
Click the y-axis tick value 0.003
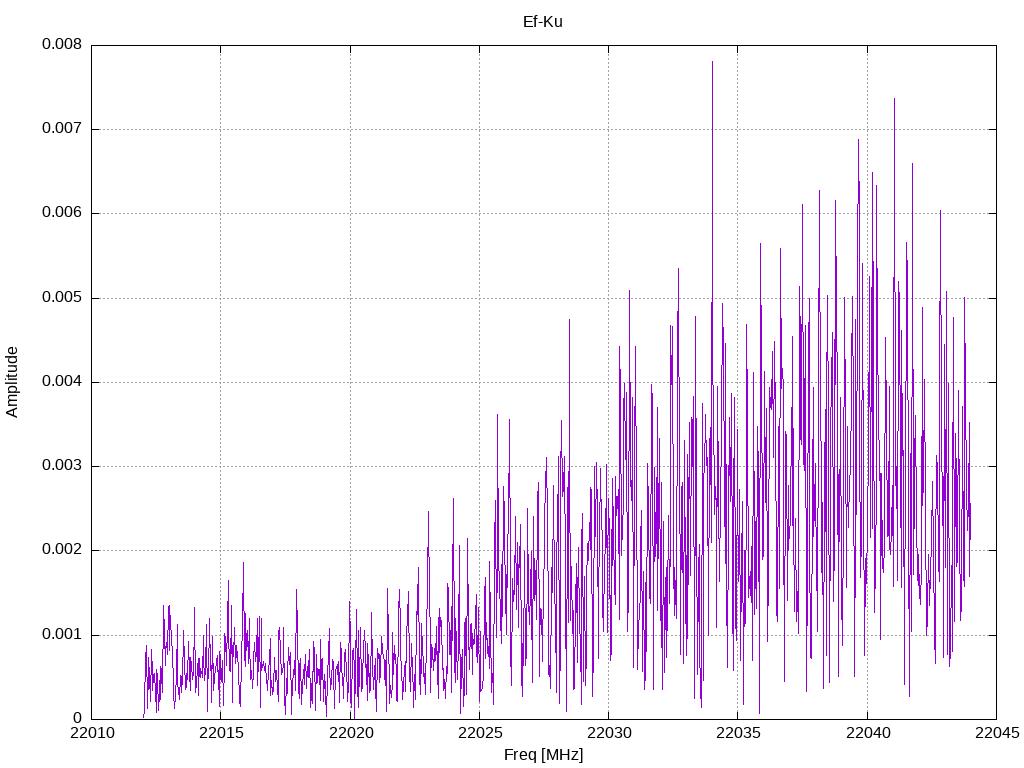[x=62, y=466]
